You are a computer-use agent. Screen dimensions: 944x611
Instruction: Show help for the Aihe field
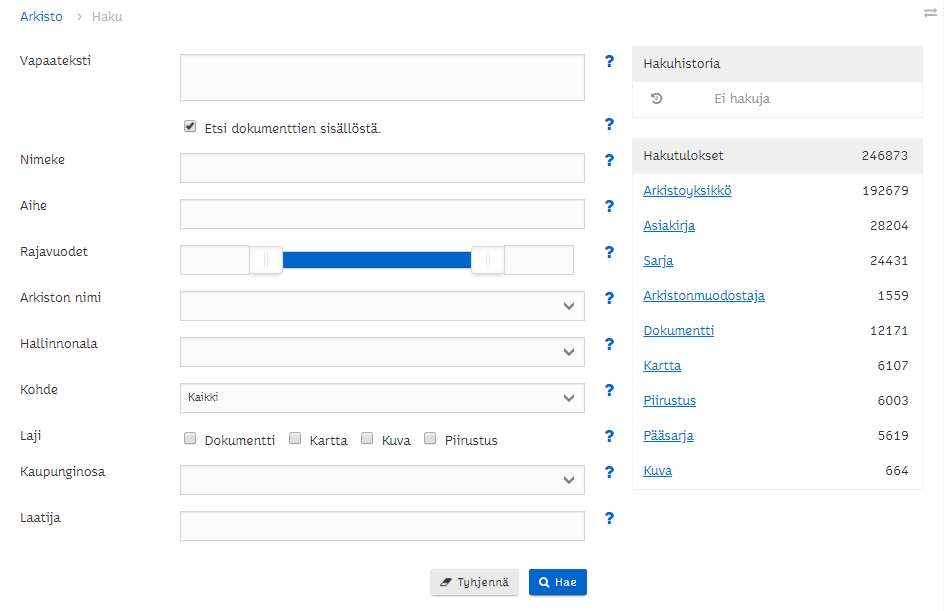(x=609, y=206)
